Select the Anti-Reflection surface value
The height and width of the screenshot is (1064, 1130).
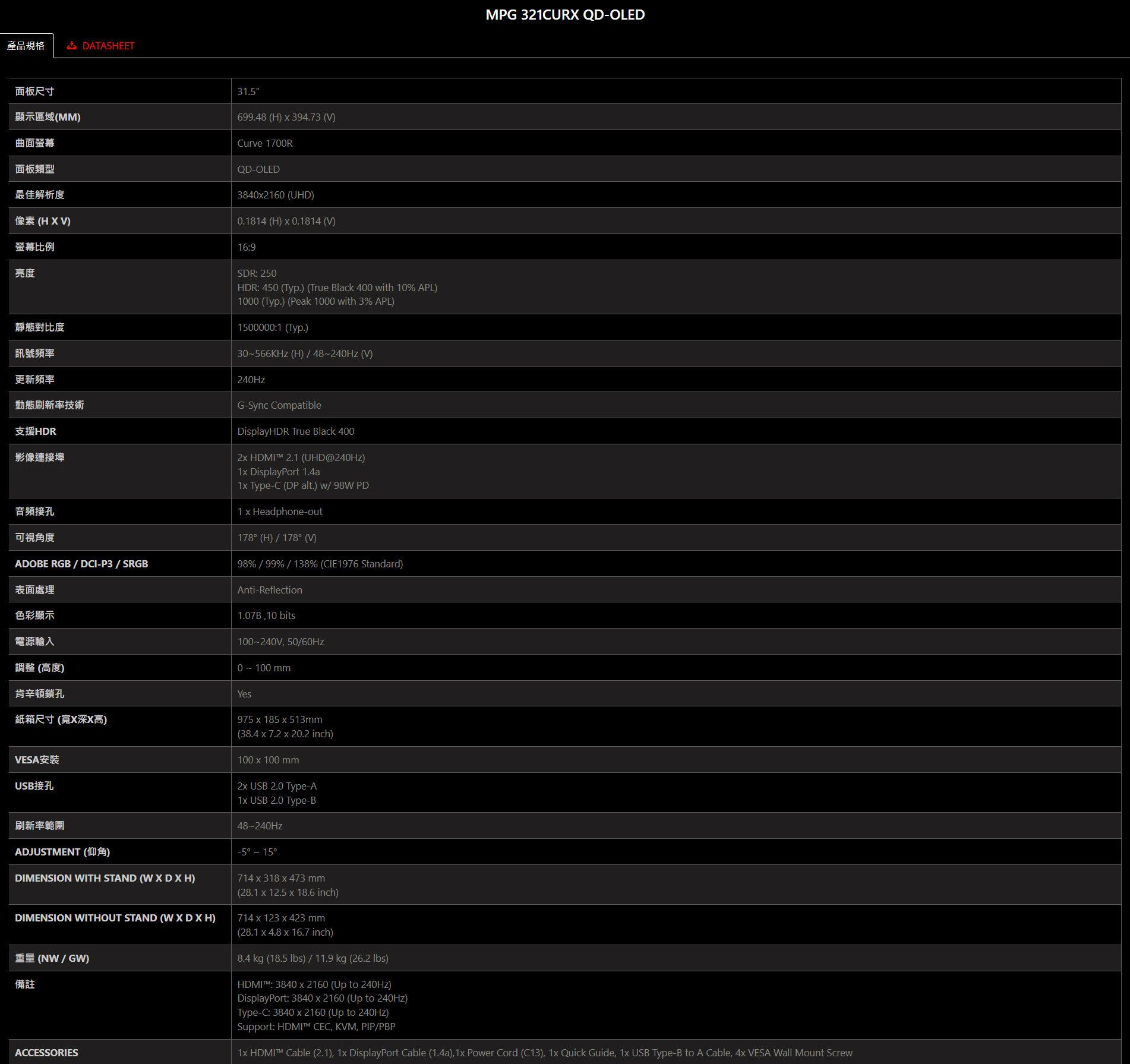(270, 590)
